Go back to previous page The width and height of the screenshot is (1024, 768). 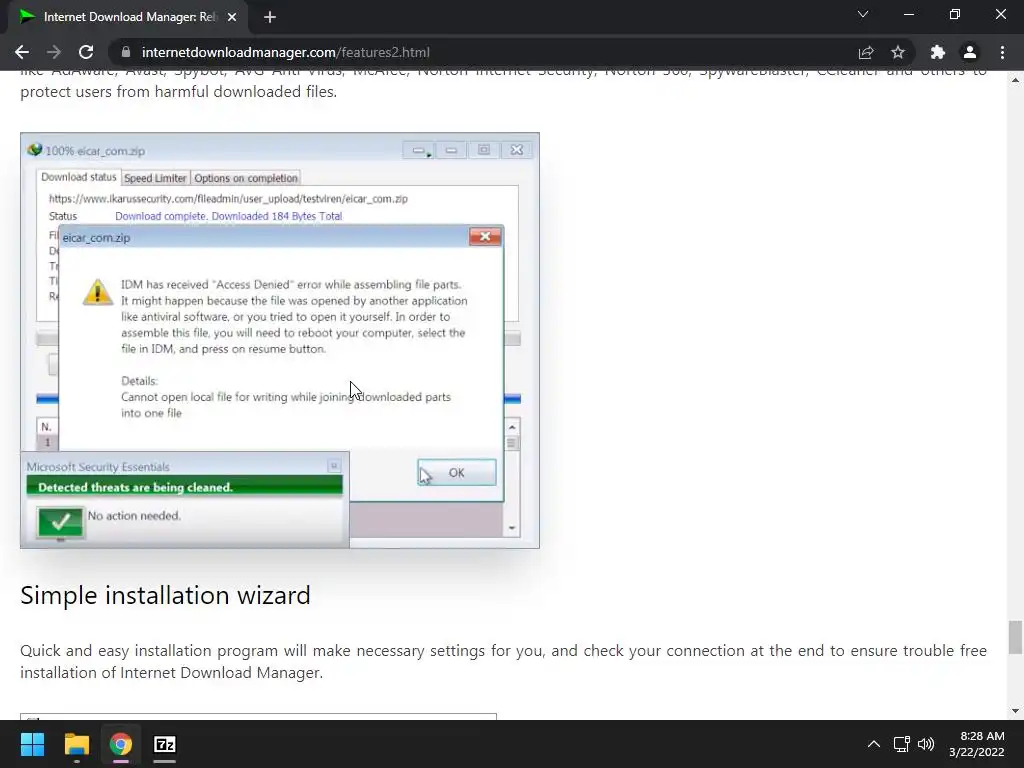[x=22, y=52]
